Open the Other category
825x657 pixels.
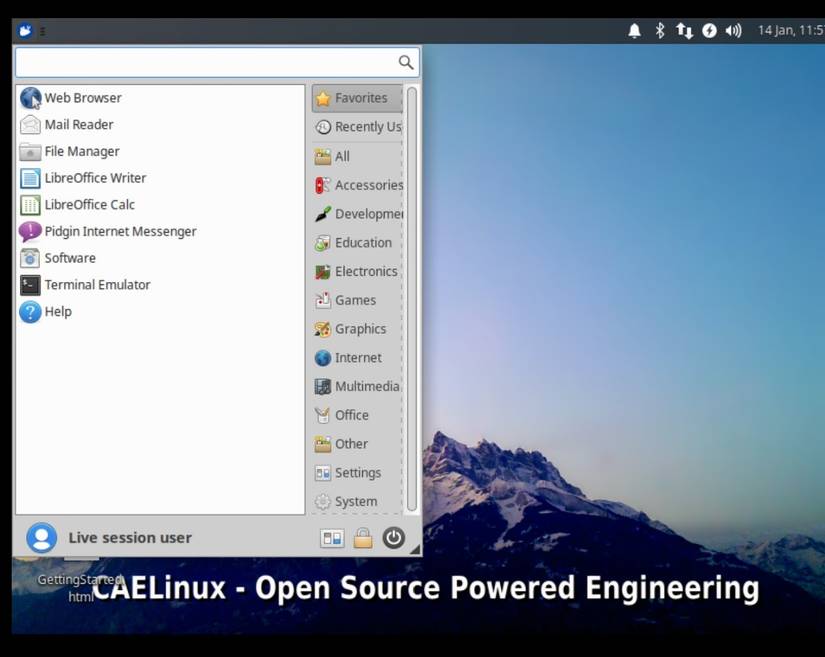[x=357, y=444]
